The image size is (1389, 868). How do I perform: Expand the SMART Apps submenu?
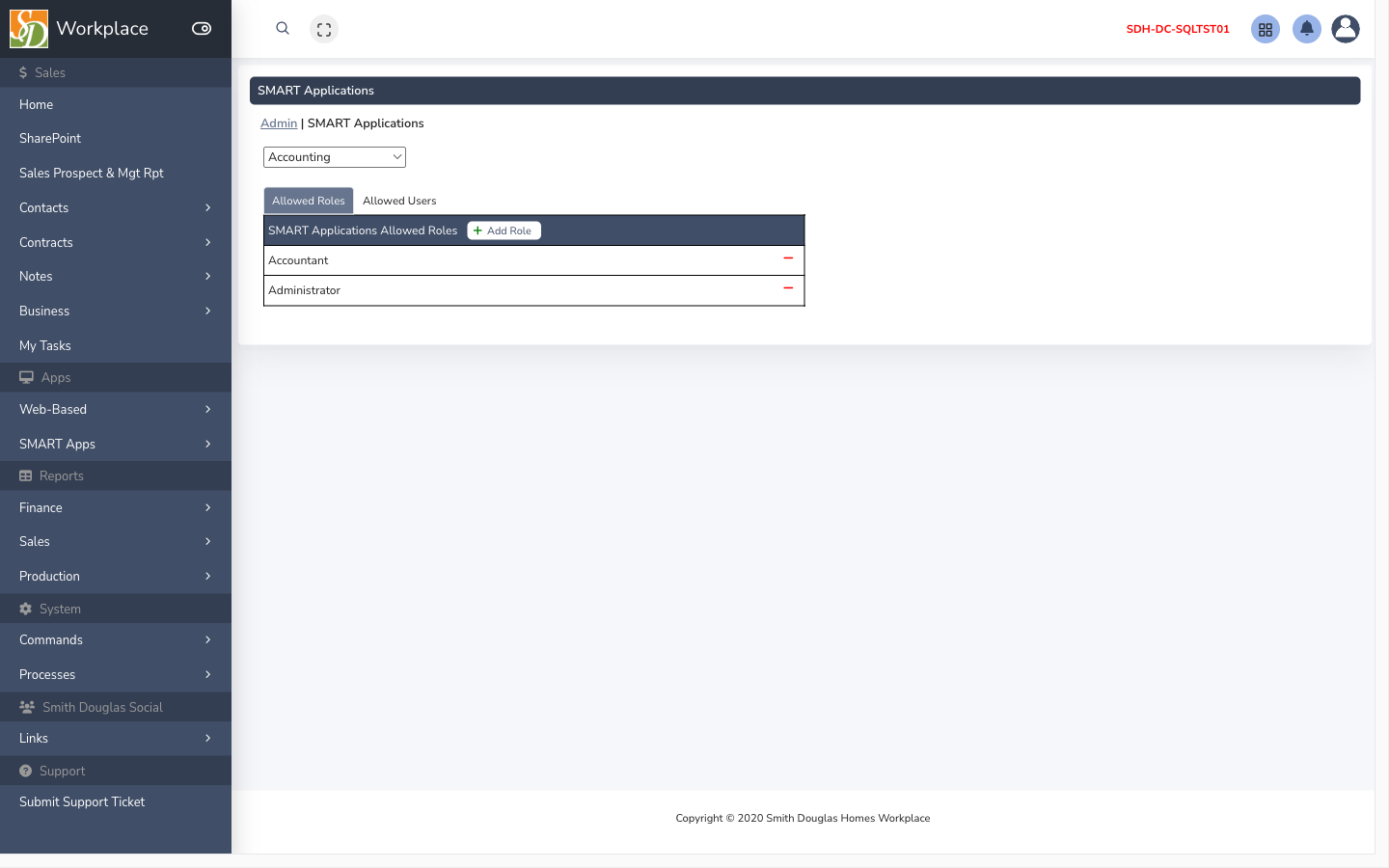[116, 444]
